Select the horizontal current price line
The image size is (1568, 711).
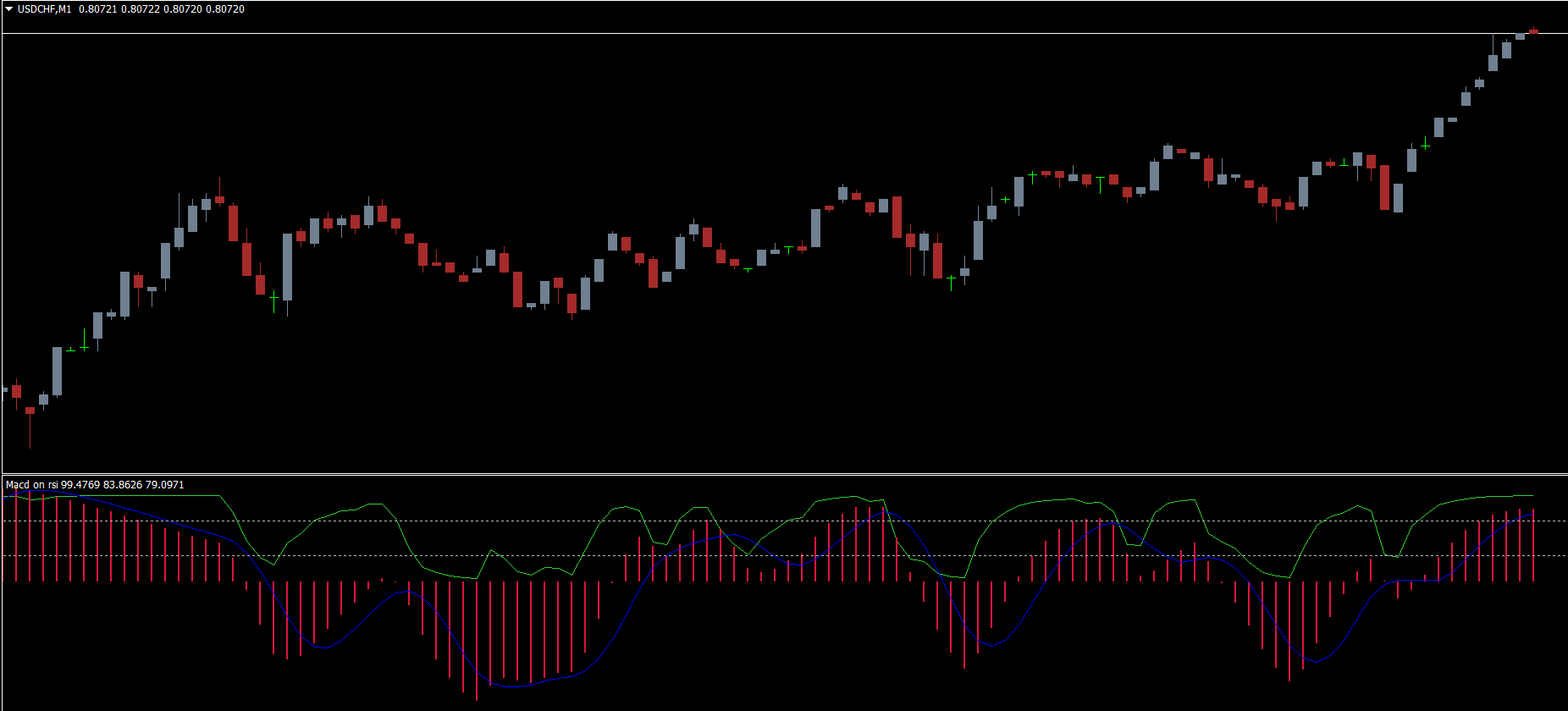[x=762, y=34]
